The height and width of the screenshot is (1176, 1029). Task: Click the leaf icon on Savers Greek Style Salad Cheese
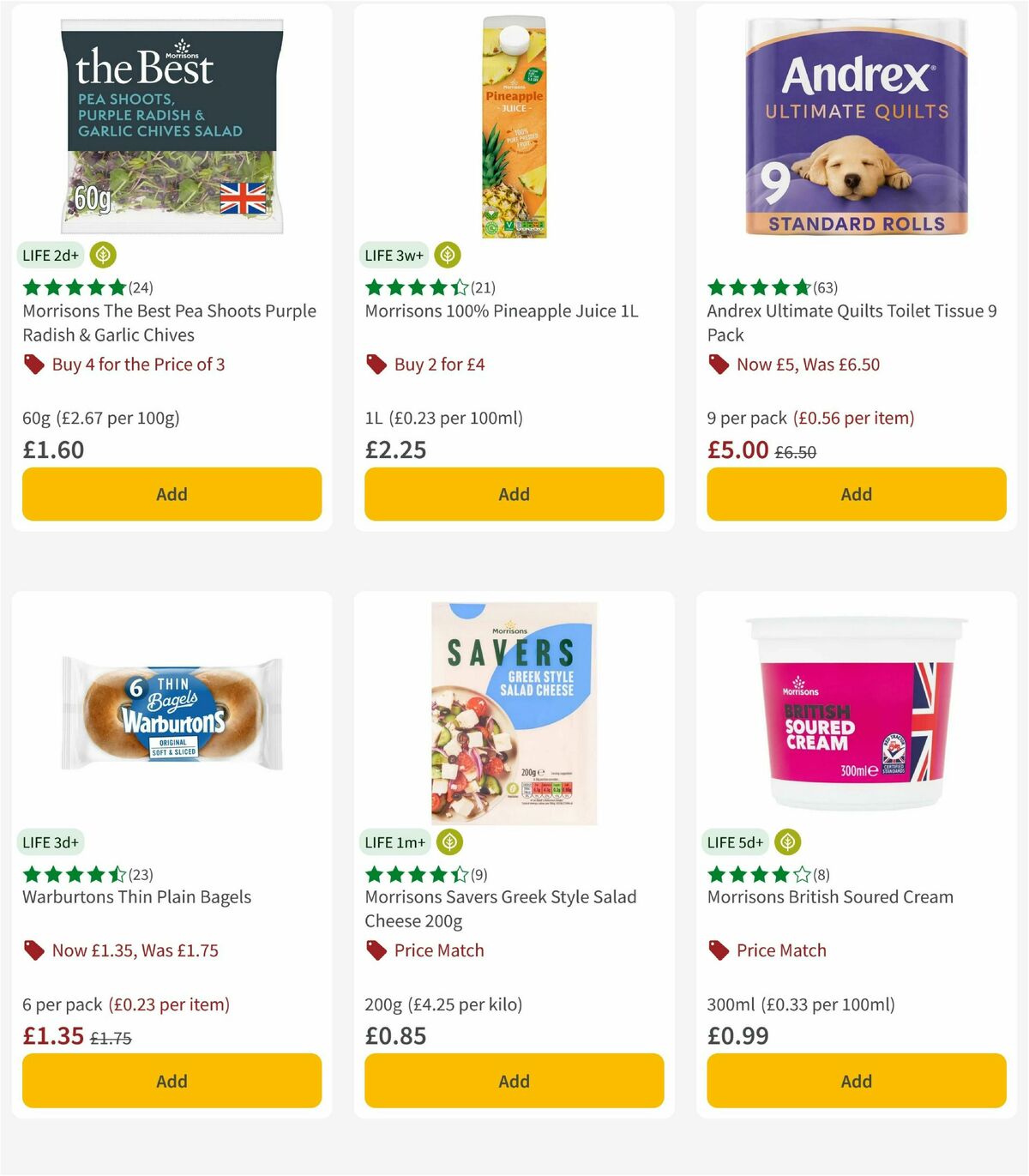(448, 842)
